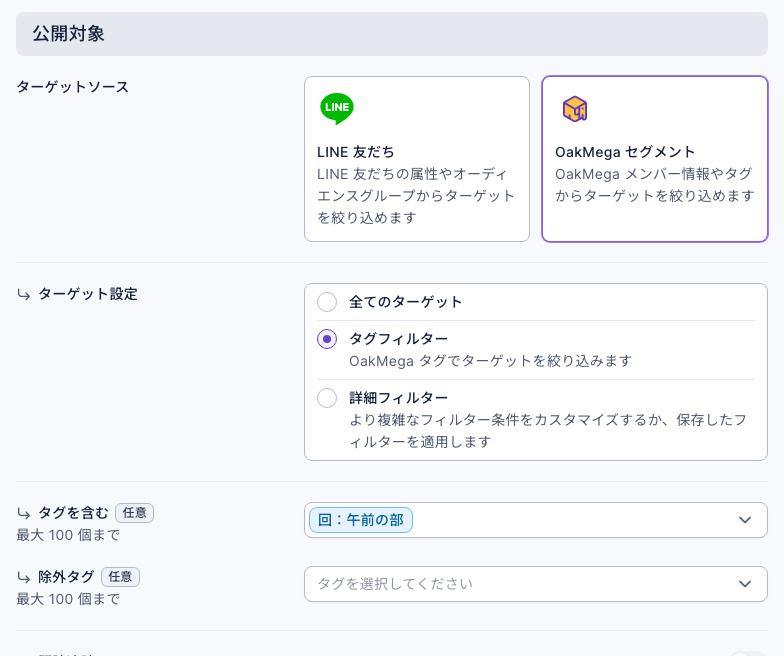Select the OakMega セグメント target source card

(x=654, y=159)
